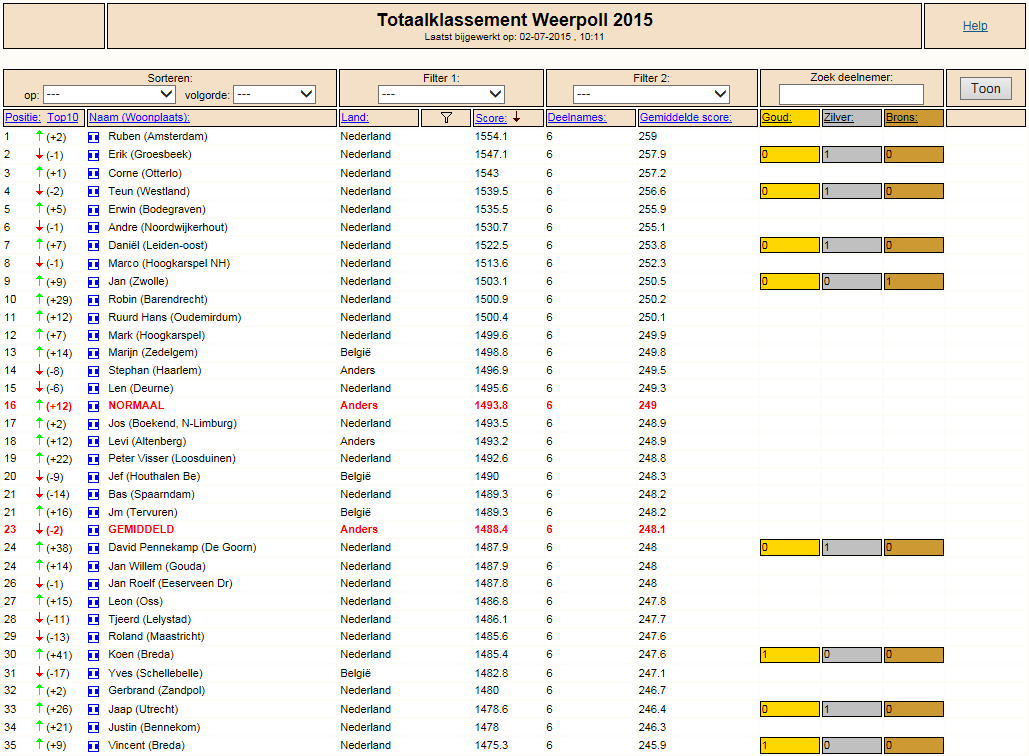The image size is (1029, 756).
Task: Click the blue icon next to Marijn (Zedelgem)
Action: 94,353
